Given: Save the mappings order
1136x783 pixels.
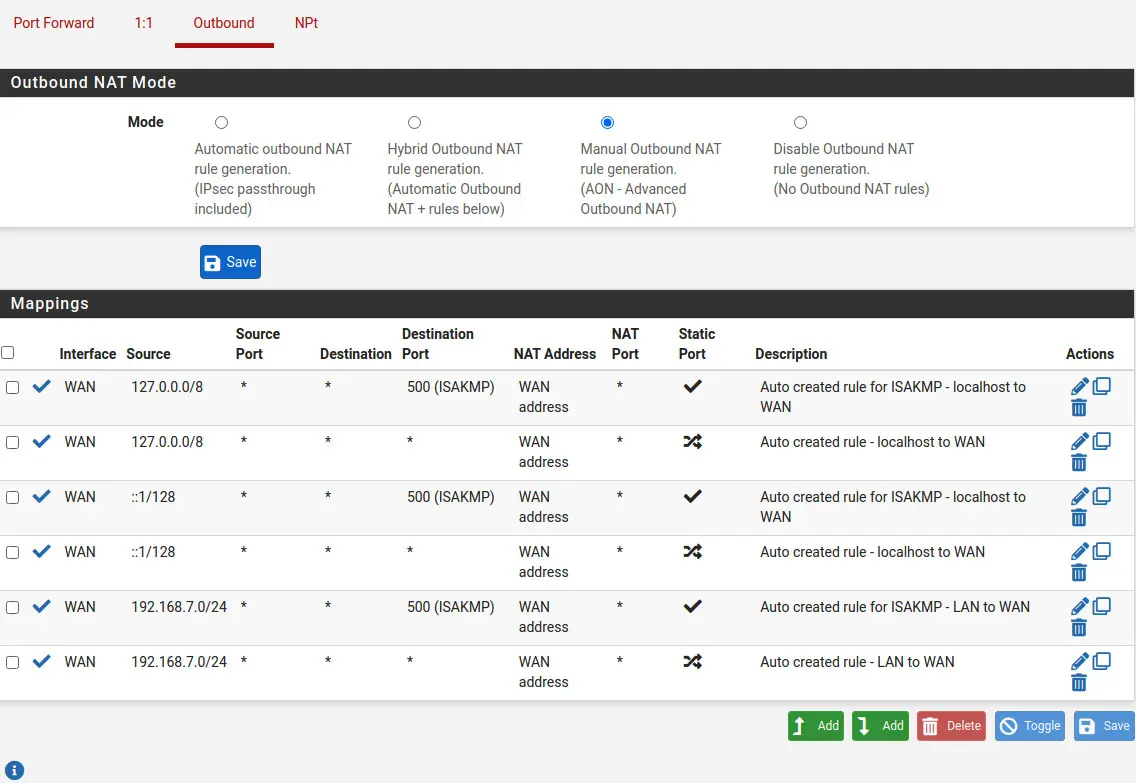Looking at the screenshot, I should click(x=1104, y=726).
